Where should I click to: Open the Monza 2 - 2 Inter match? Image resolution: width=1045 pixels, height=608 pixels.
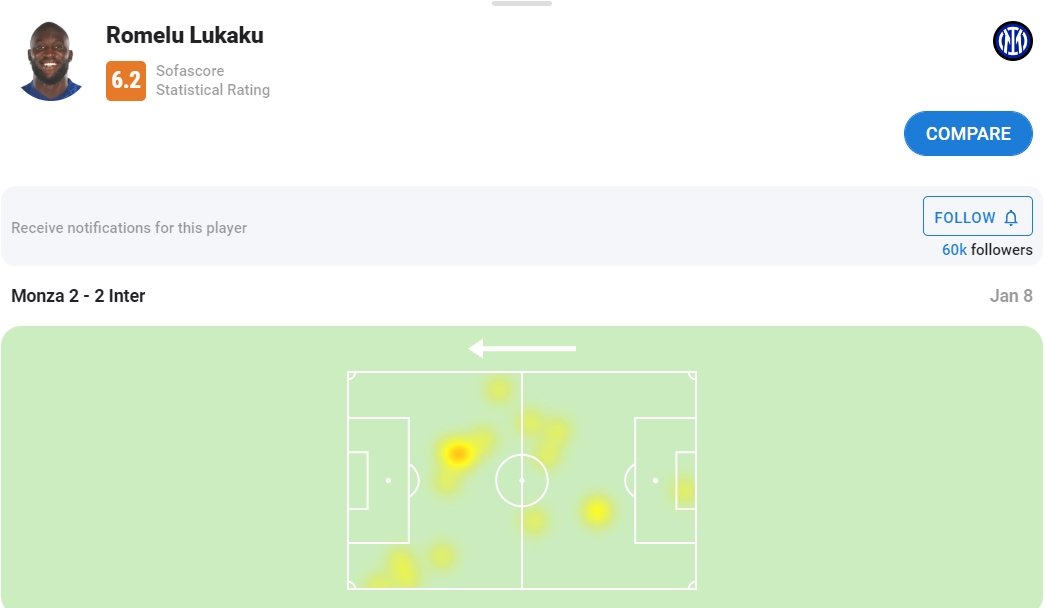[x=78, y=296]
